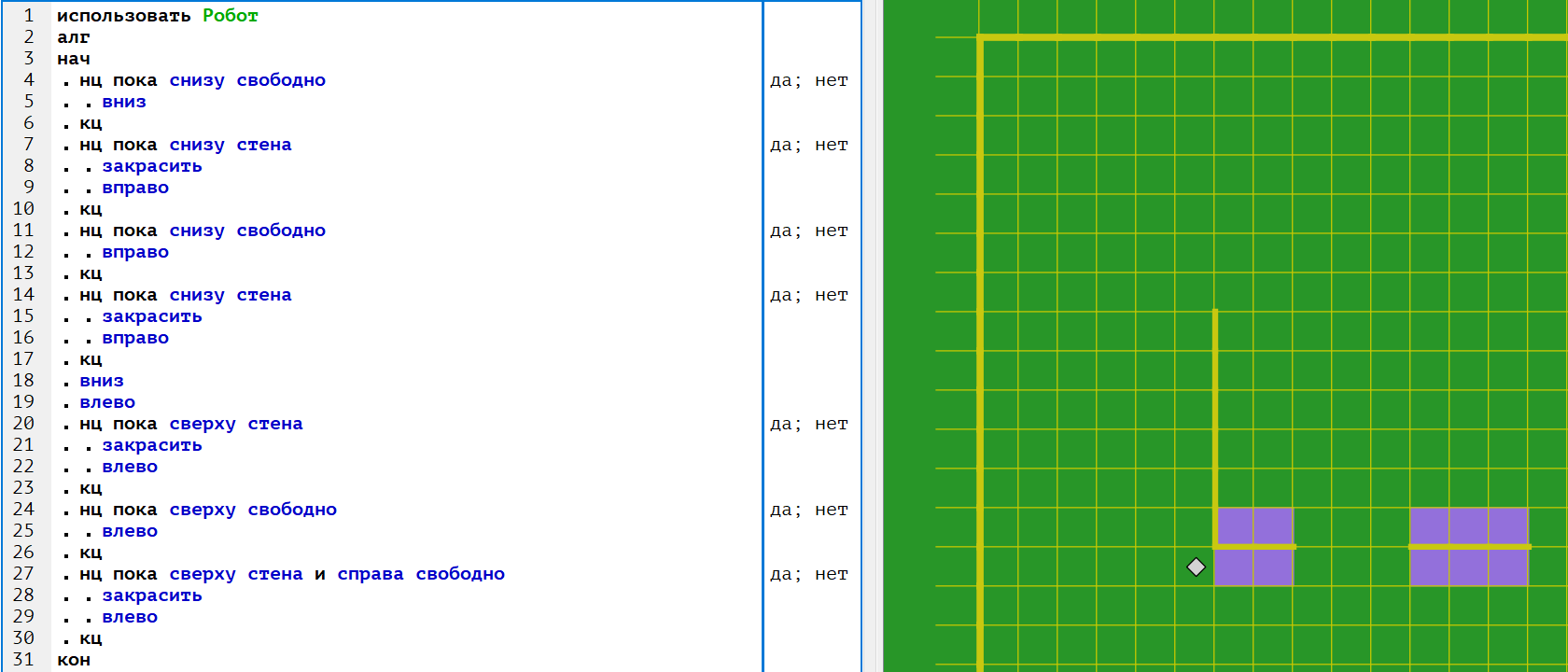
Task: Click line number 14 in the gutter
Action: coord(23,295)
